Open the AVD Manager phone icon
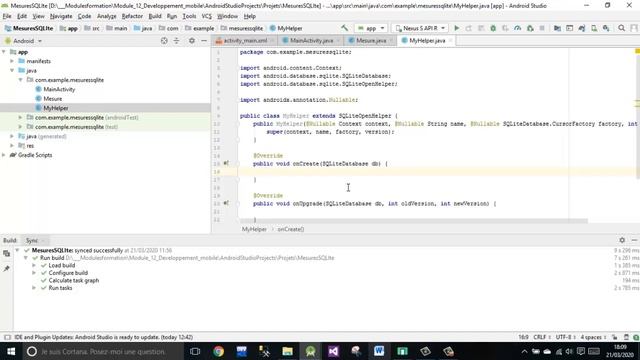Image resolution: width=640 pixels, height=360 pixels. pyautogui.click(x=594, y=28)
